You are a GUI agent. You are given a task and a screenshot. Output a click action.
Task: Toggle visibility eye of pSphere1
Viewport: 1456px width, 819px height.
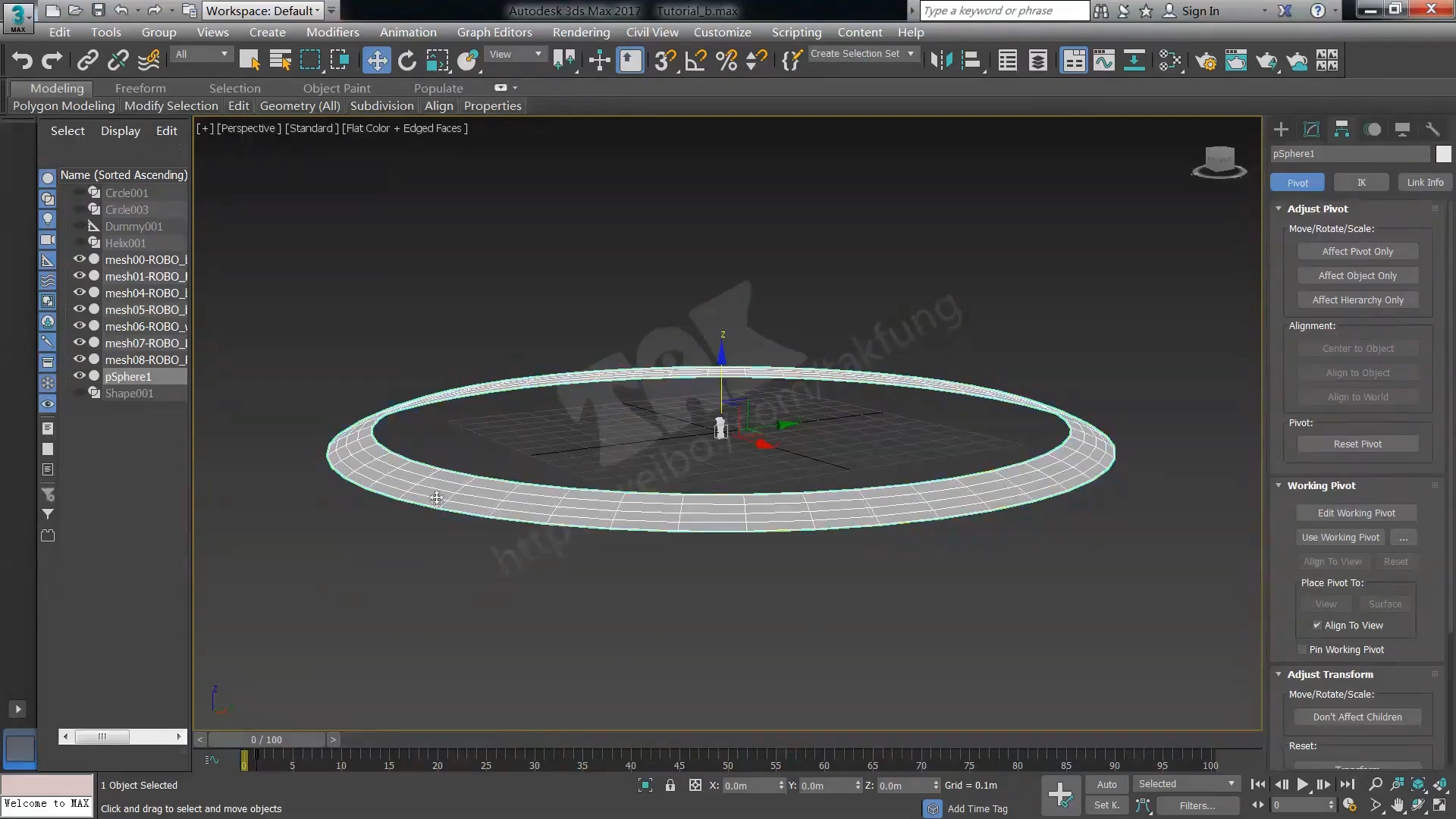click(79, 376)
